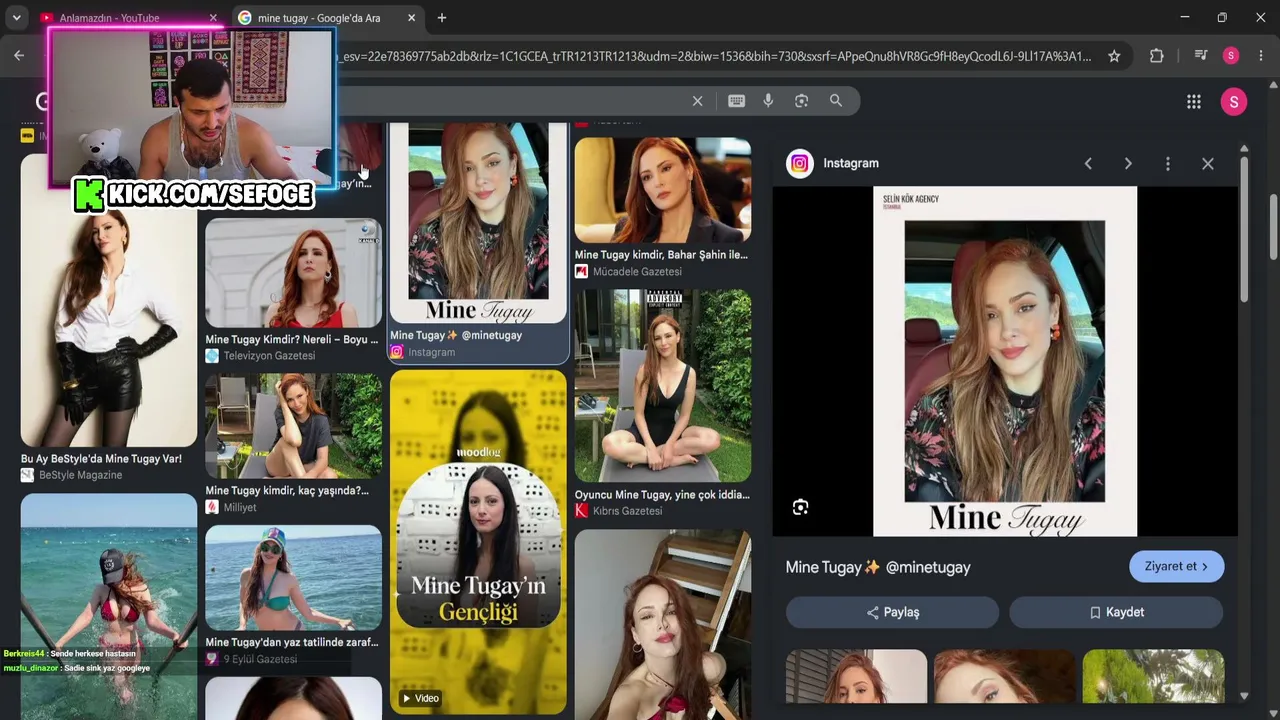Click the Televizyon Gazetesi favicon
Image resolution: width=1280 pixels, height=720 pixels.
(x=212, y=356)
